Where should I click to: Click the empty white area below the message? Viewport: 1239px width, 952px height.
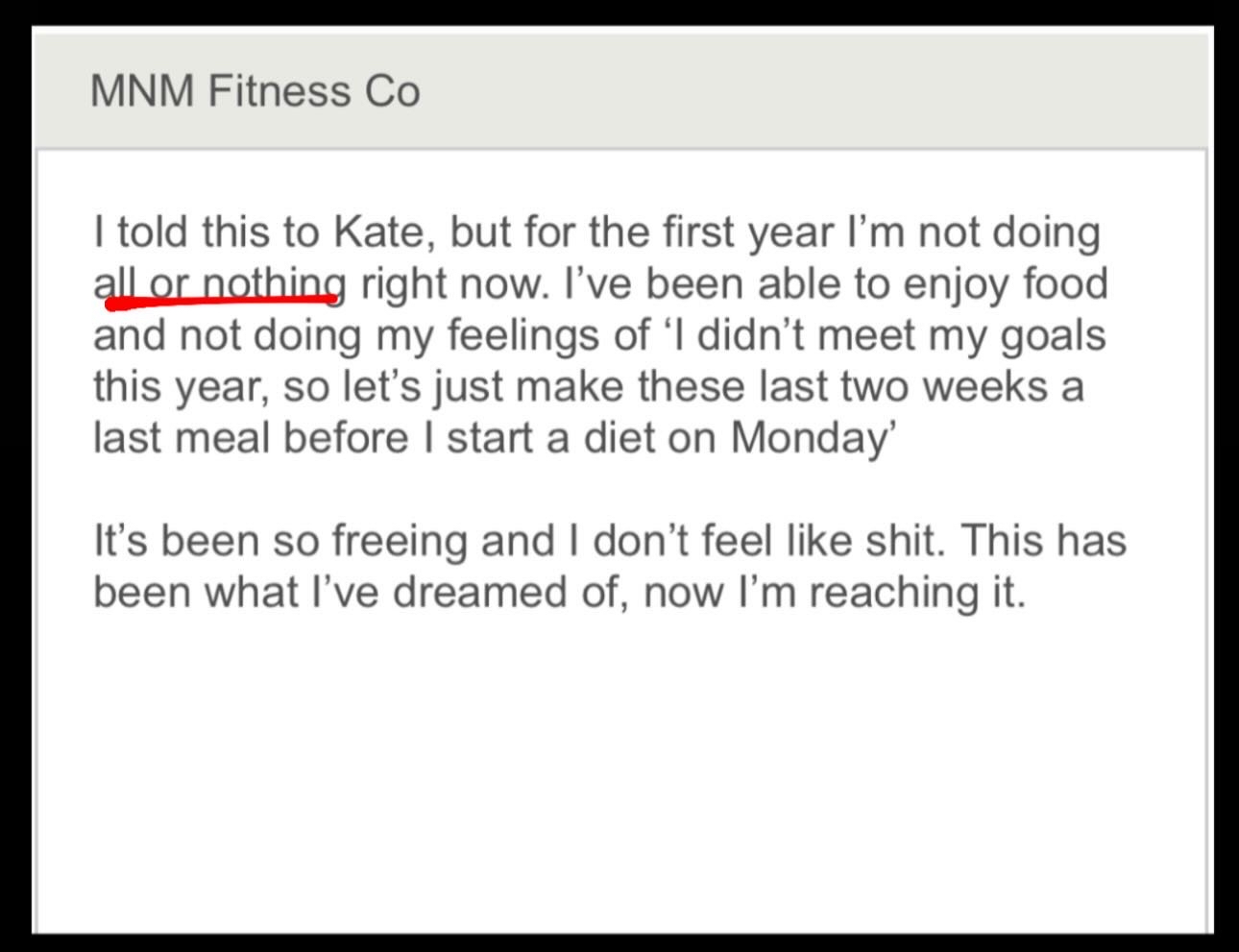pyautogui.click(x=619, y=769)
